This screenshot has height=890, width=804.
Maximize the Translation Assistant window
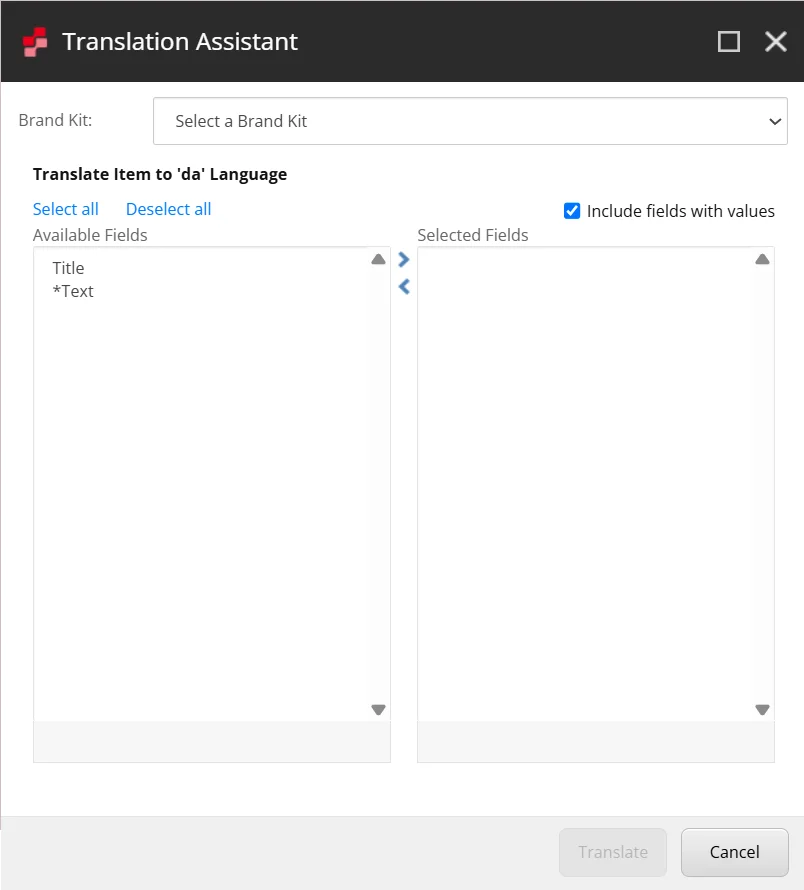pyautogui.click(x=728, y=42)
